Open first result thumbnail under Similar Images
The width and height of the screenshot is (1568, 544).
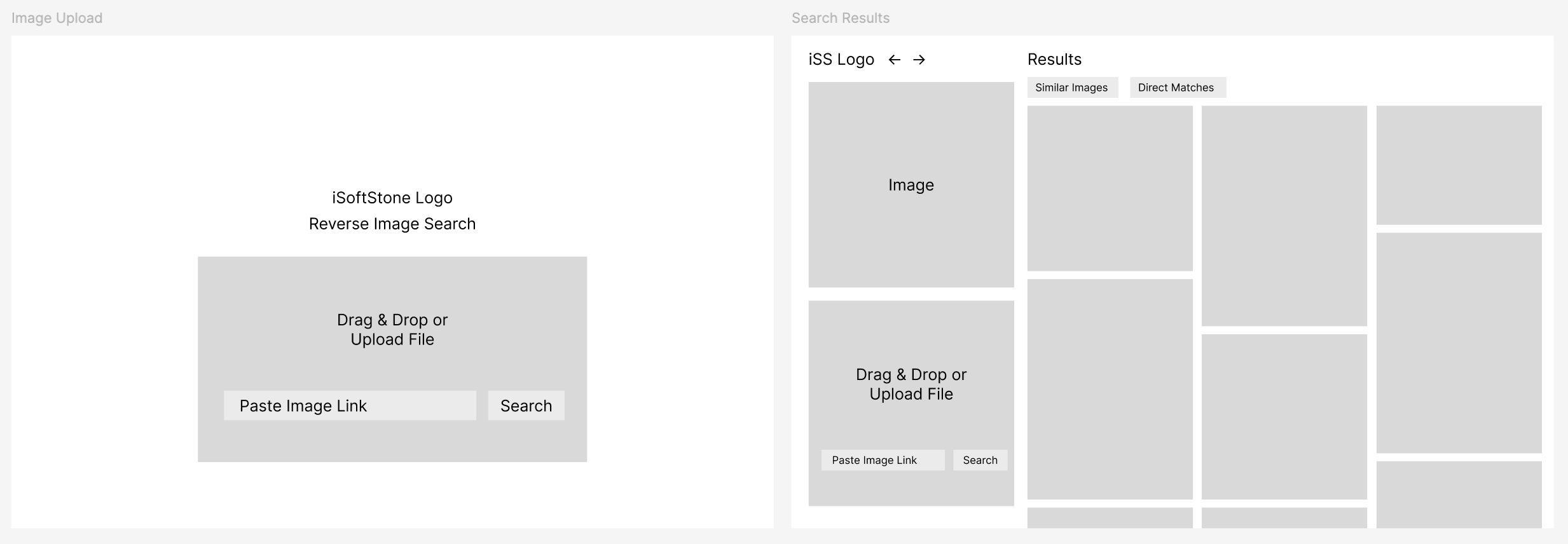click(1110, 188)
